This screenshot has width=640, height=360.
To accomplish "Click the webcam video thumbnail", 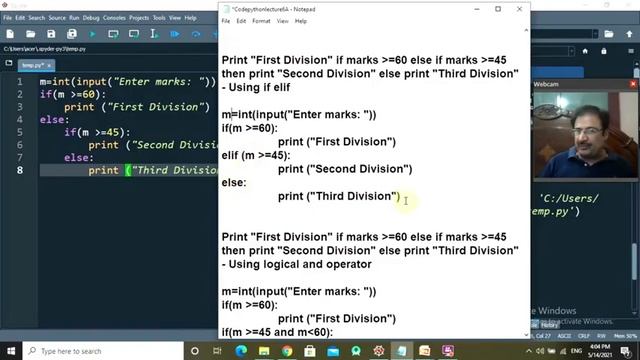I will 585,135.
